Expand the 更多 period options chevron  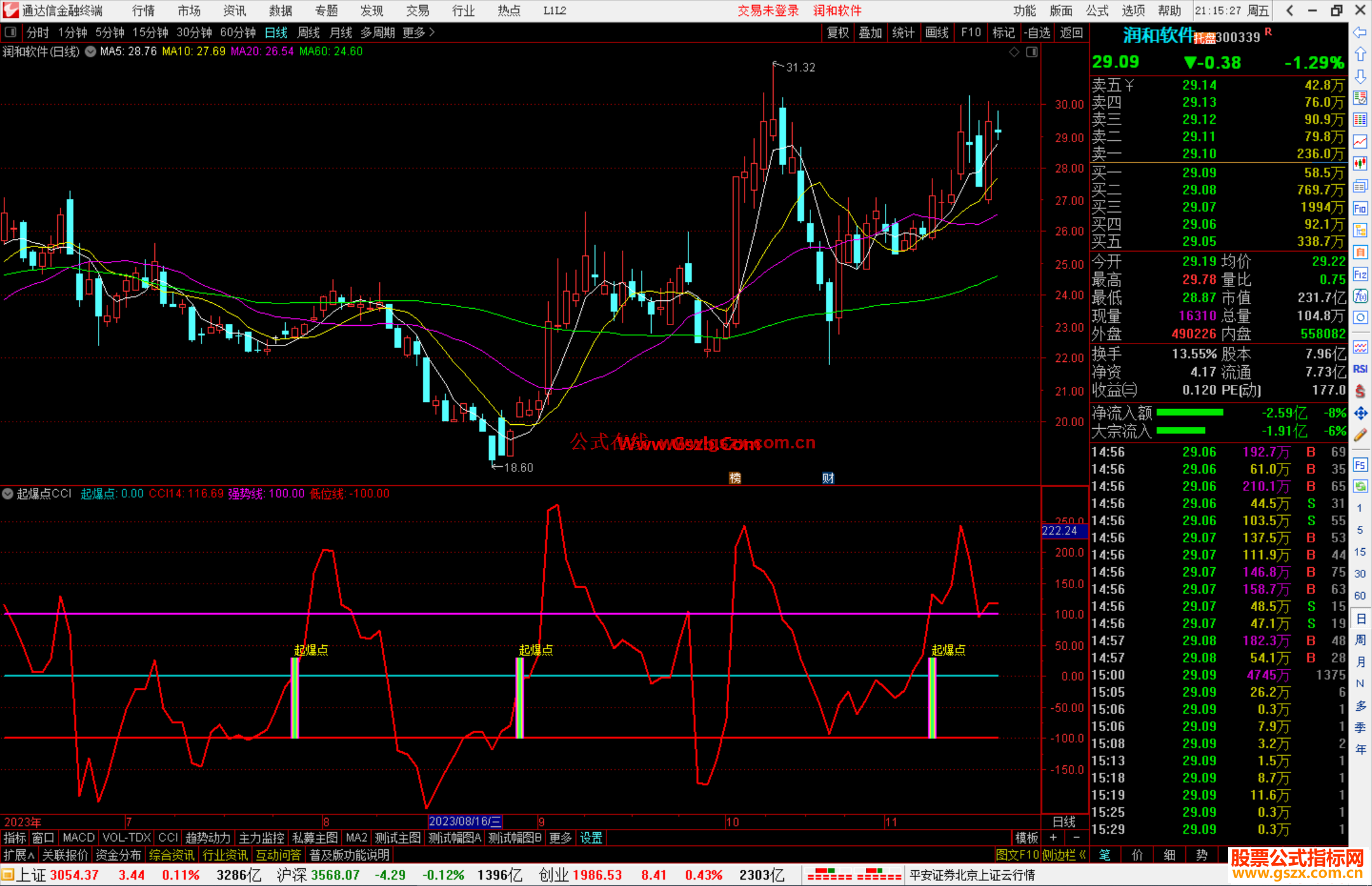(432, 32)
